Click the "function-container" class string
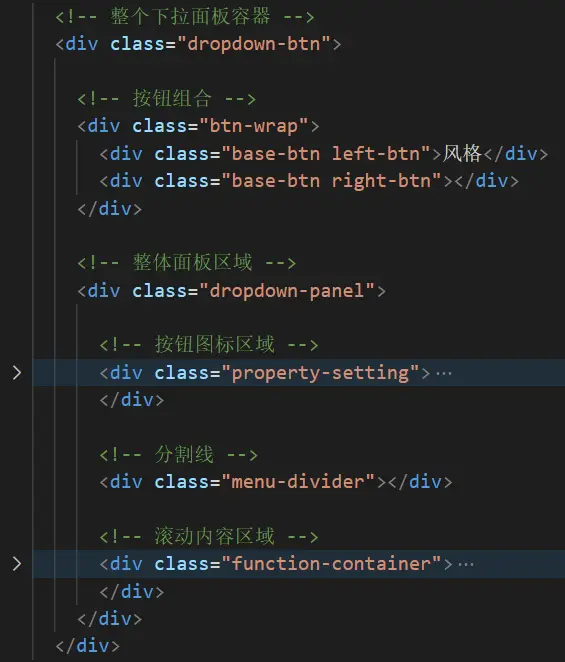 coord(331,564)
